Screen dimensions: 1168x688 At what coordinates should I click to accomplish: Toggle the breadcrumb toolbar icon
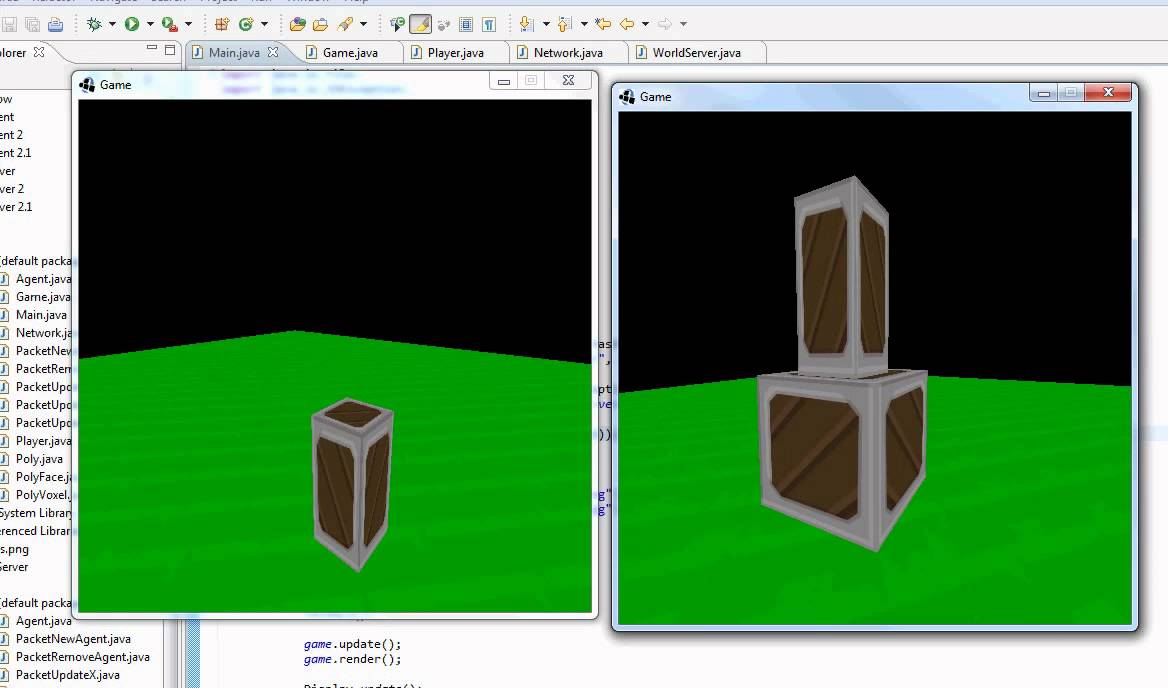[x=397, y=25]
